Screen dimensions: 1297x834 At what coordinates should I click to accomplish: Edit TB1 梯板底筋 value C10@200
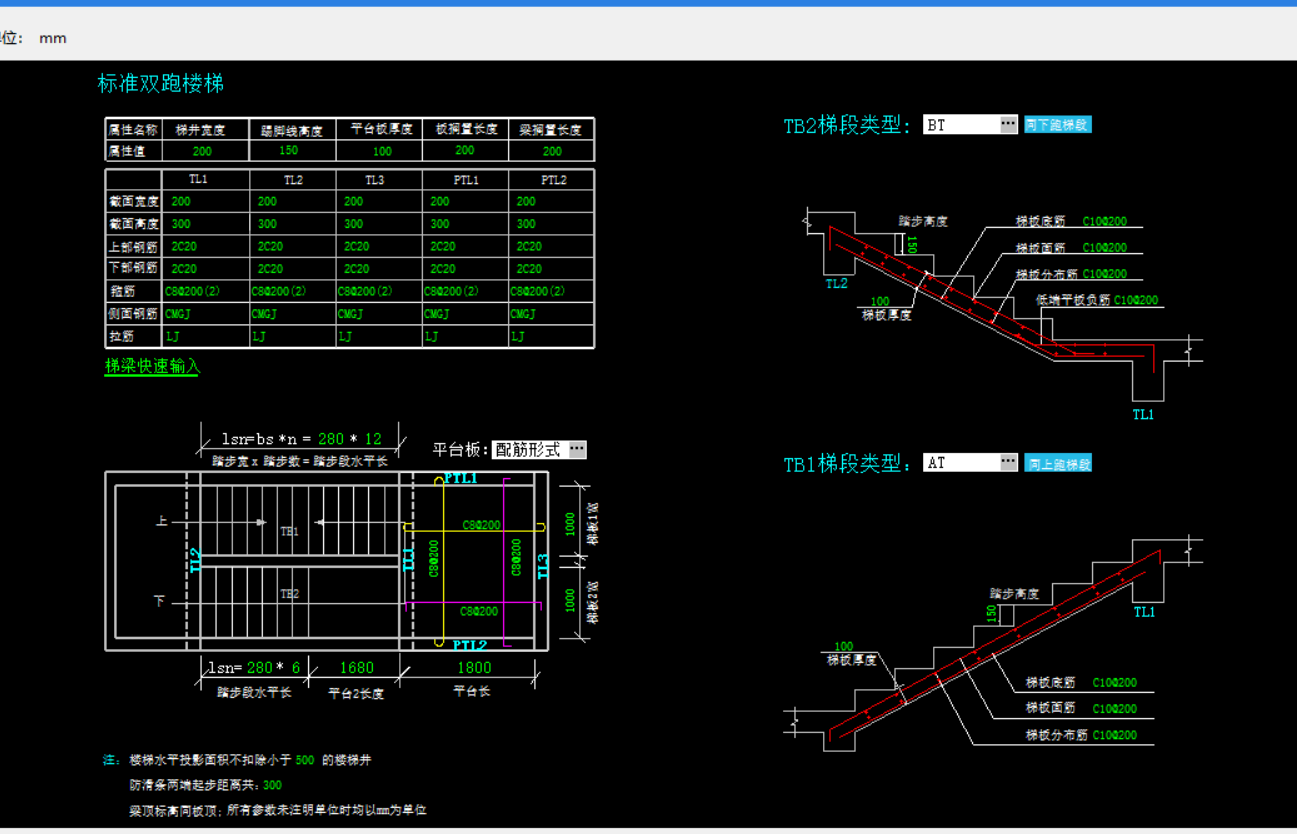(1115, 683)
